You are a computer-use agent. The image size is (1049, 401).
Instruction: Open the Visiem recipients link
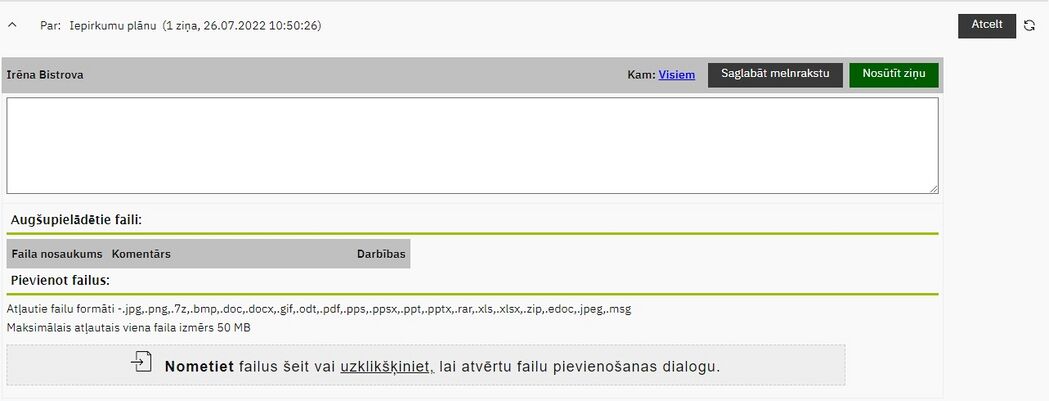pos(676,75)
